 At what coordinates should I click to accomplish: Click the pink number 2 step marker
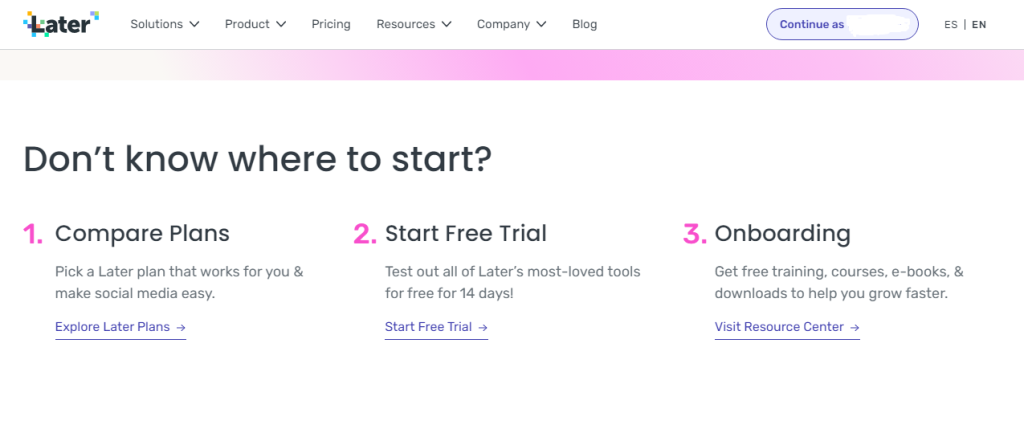tap(365, 234)
